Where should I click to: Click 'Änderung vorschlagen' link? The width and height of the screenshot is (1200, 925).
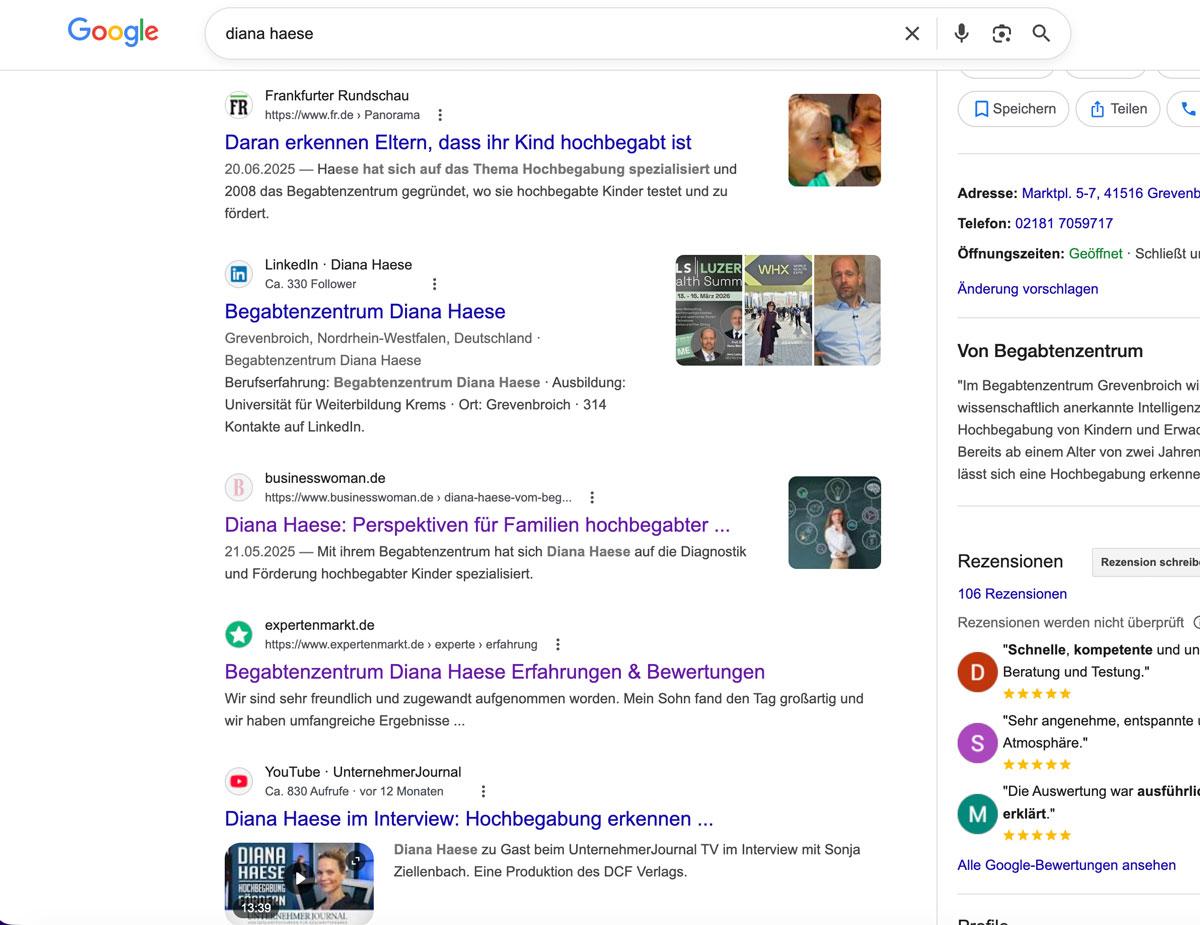[1028, 288]
